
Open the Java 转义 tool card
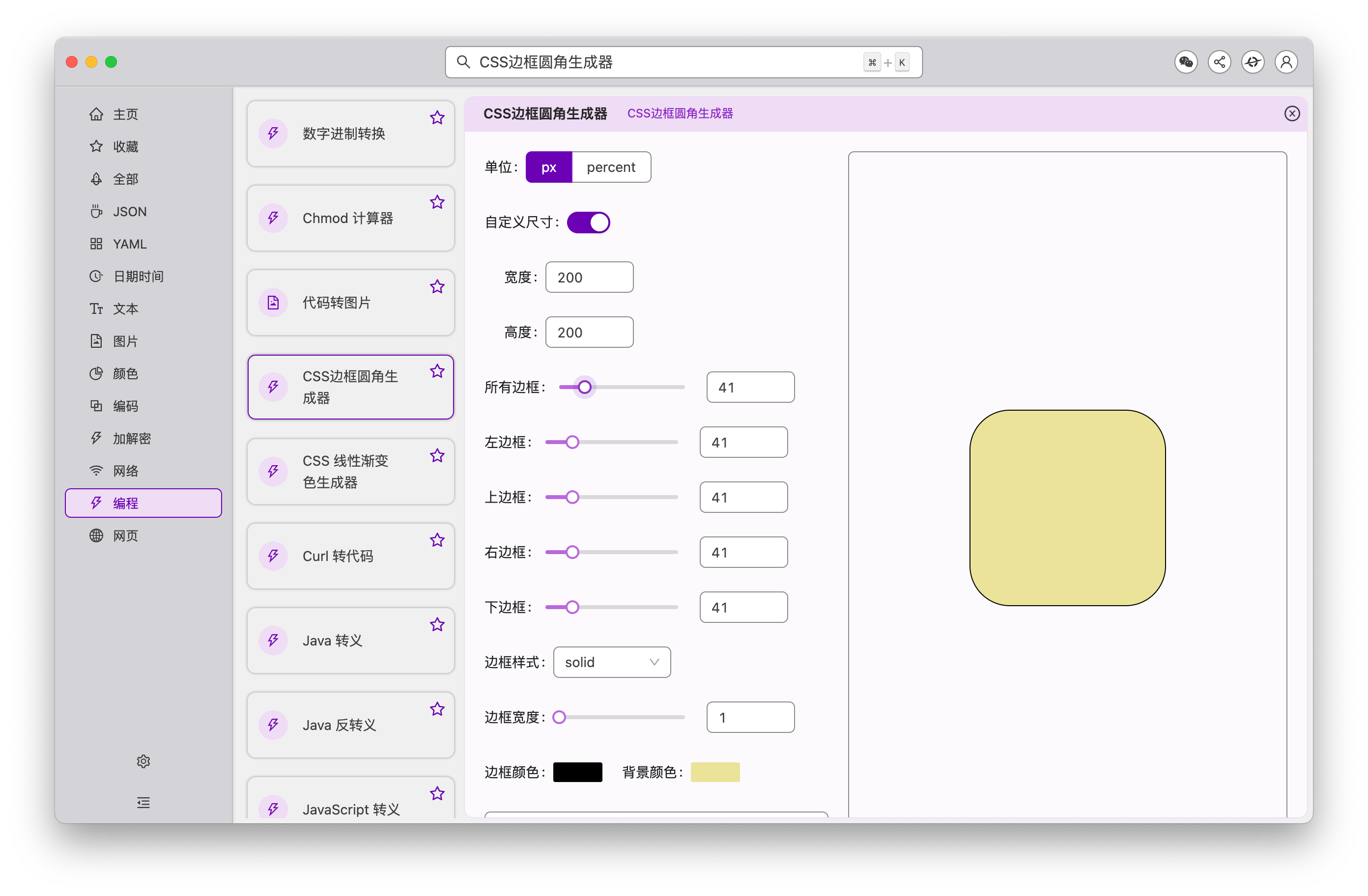pyautogui.click(x=351, y=640)
